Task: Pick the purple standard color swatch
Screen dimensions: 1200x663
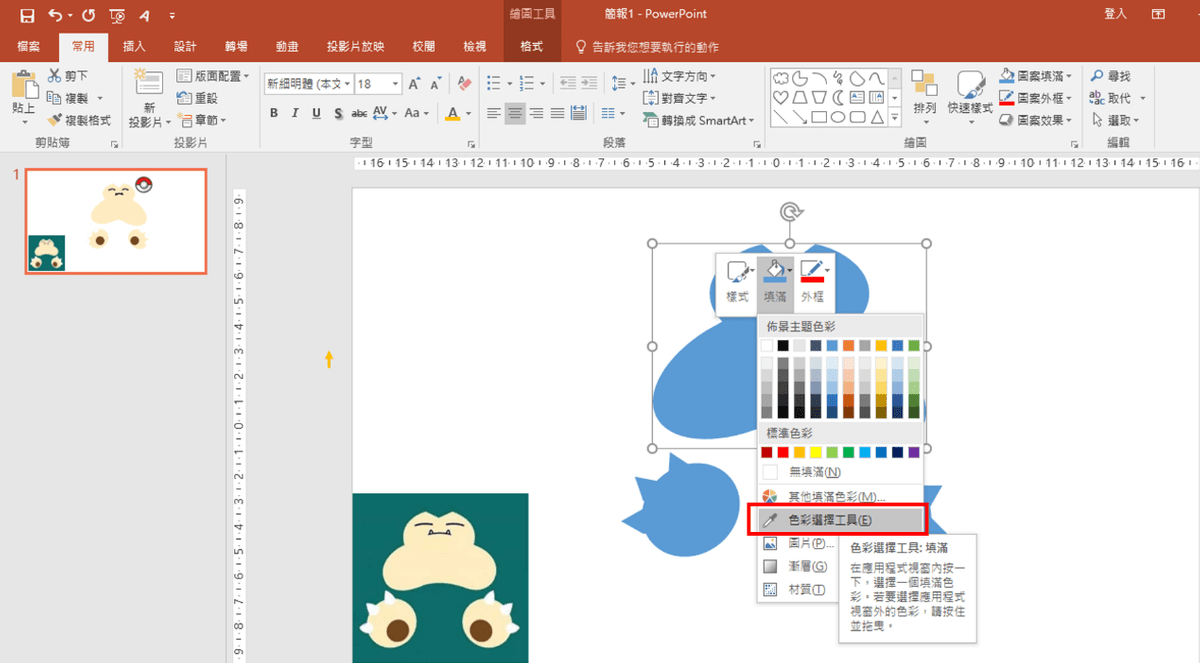Action: click(x=913, y=452)
